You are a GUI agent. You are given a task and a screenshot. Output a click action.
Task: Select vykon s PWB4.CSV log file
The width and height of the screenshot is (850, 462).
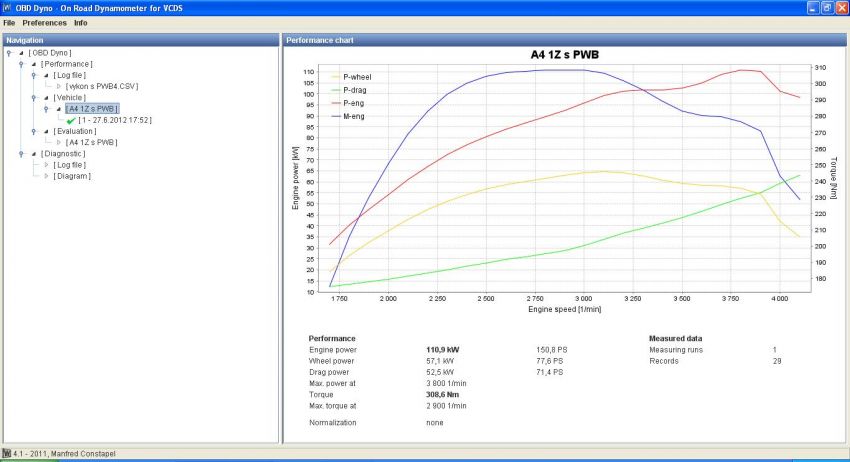[101, 86]
